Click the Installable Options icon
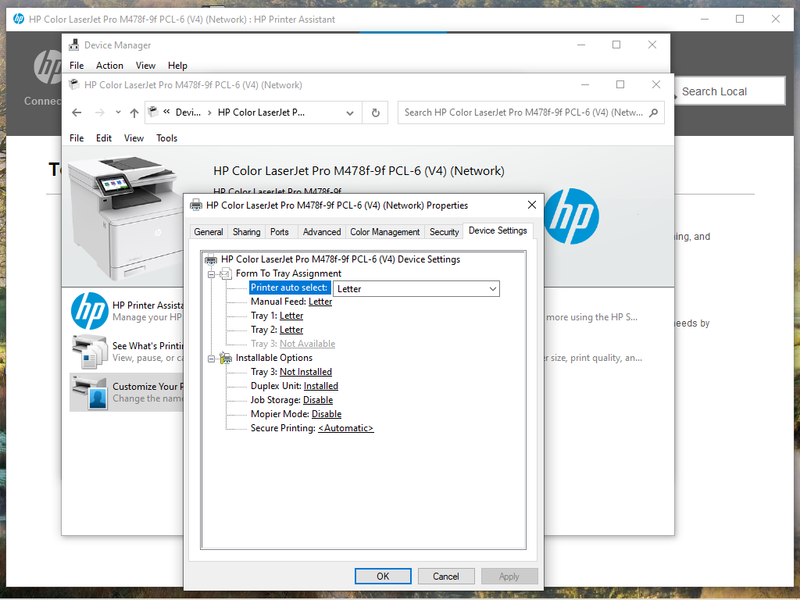Image resolution: width=800 pixels, height=600 pixels. (x=226, y=359)
